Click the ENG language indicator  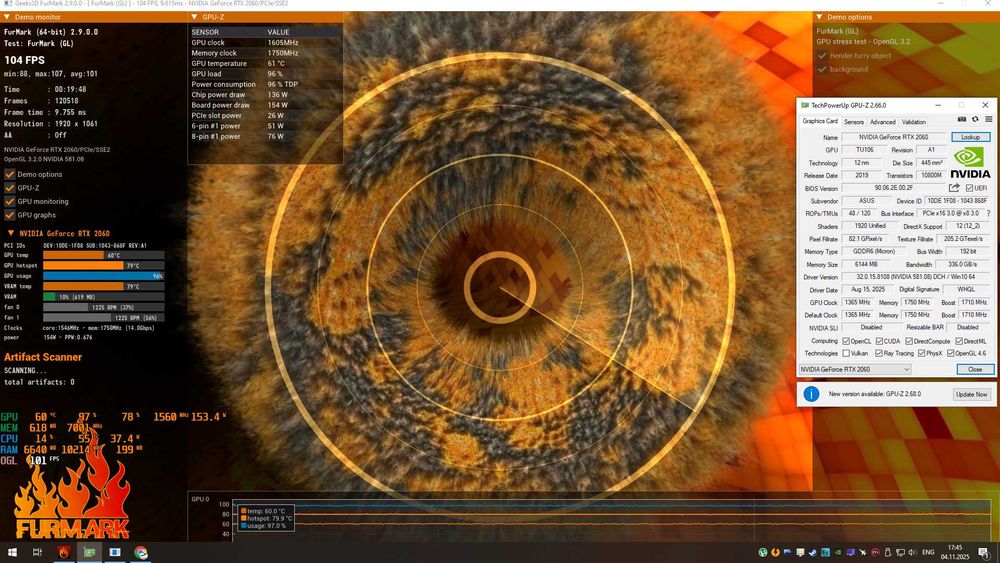click(929, 552)
